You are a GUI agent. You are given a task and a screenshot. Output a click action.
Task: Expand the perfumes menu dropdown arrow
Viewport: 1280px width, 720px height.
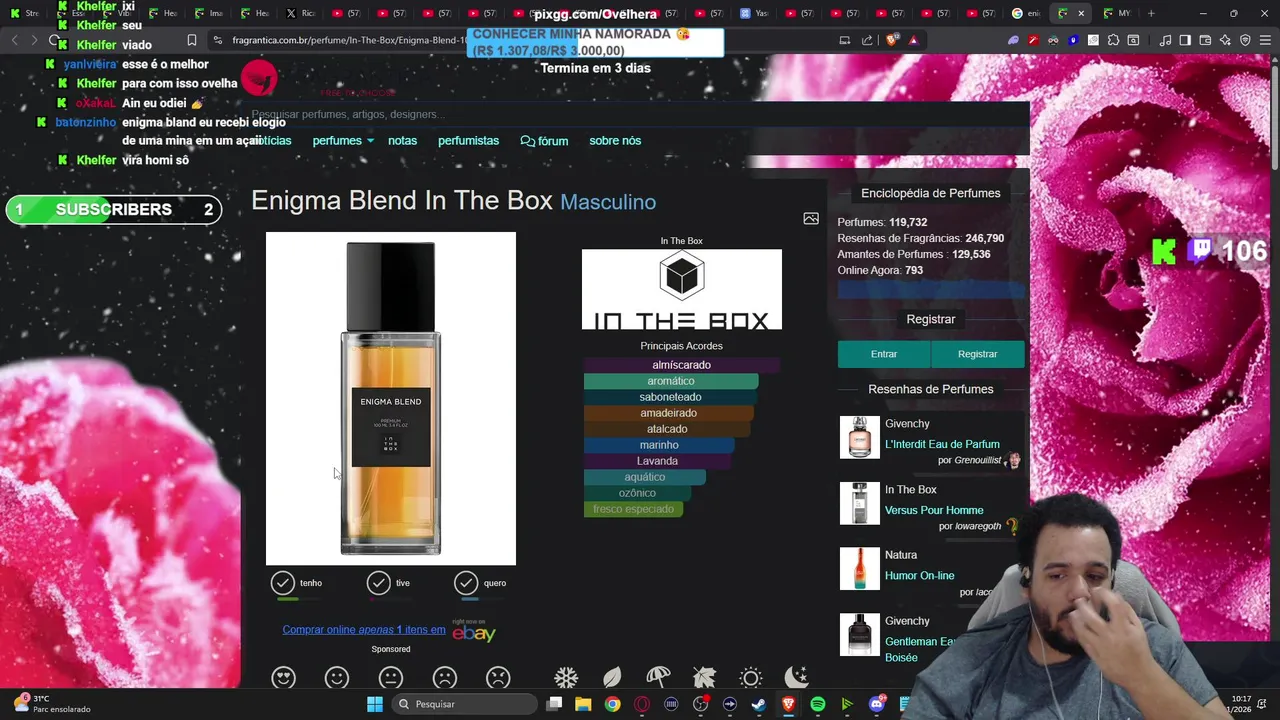pos(370,141)
